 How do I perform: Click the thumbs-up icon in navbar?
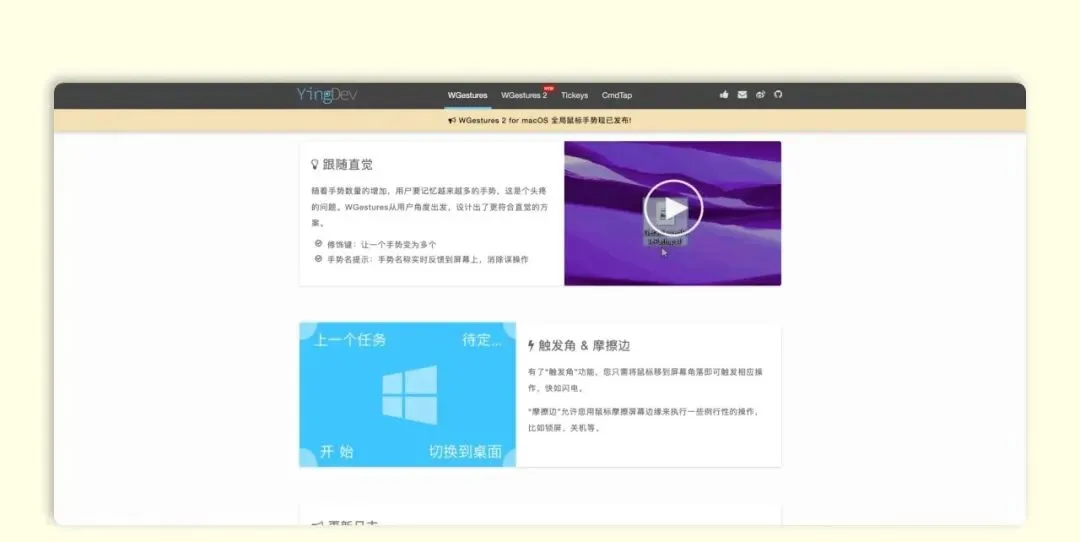(724, 94)
